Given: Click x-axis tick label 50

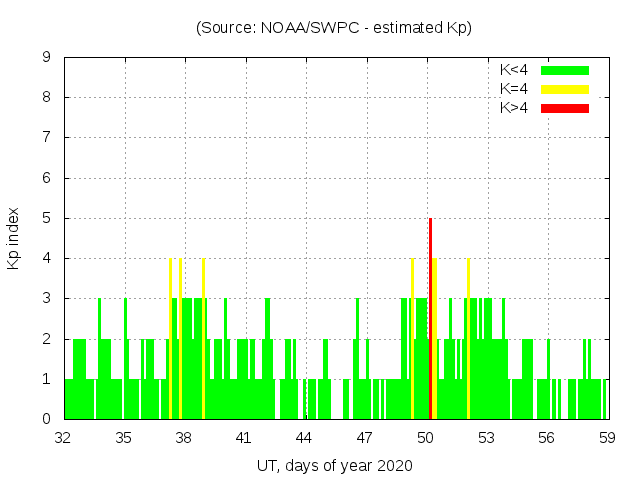Looking at the screenshot, I should coord(425,437).
